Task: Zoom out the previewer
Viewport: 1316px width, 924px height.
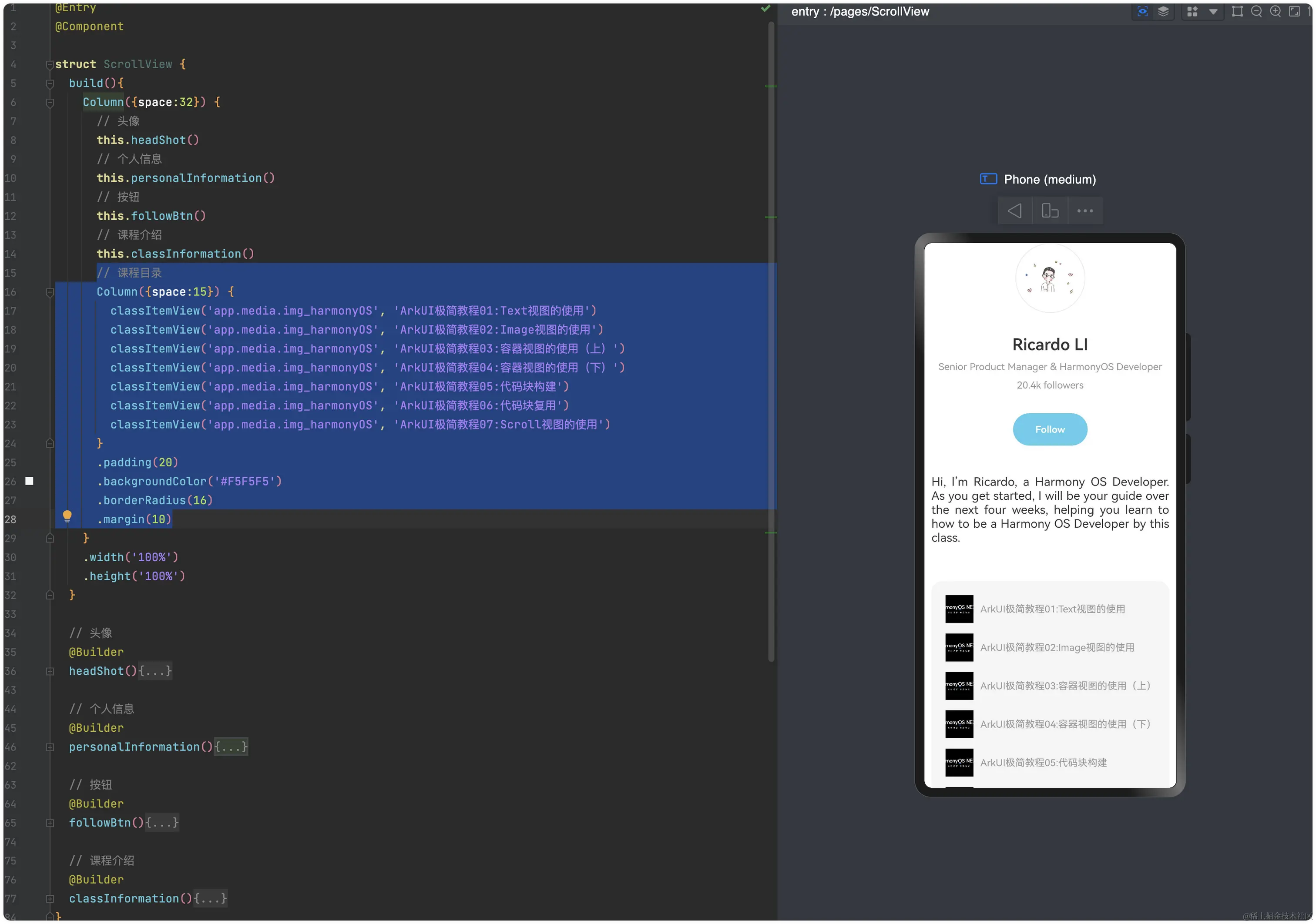Action: [1256, 11]
